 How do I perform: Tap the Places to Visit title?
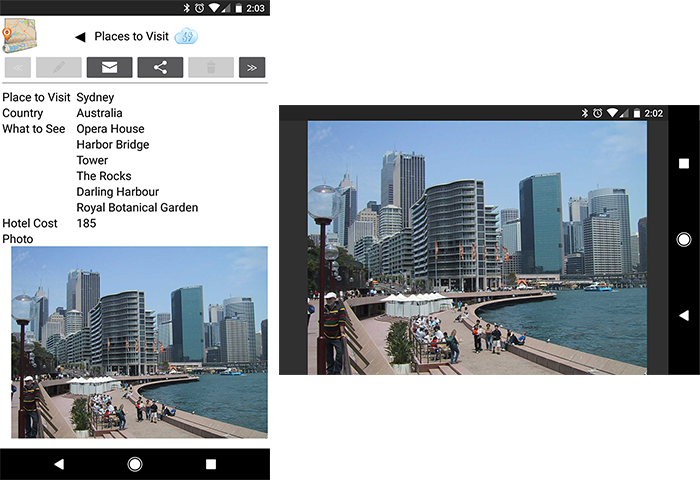click(131, 37)
